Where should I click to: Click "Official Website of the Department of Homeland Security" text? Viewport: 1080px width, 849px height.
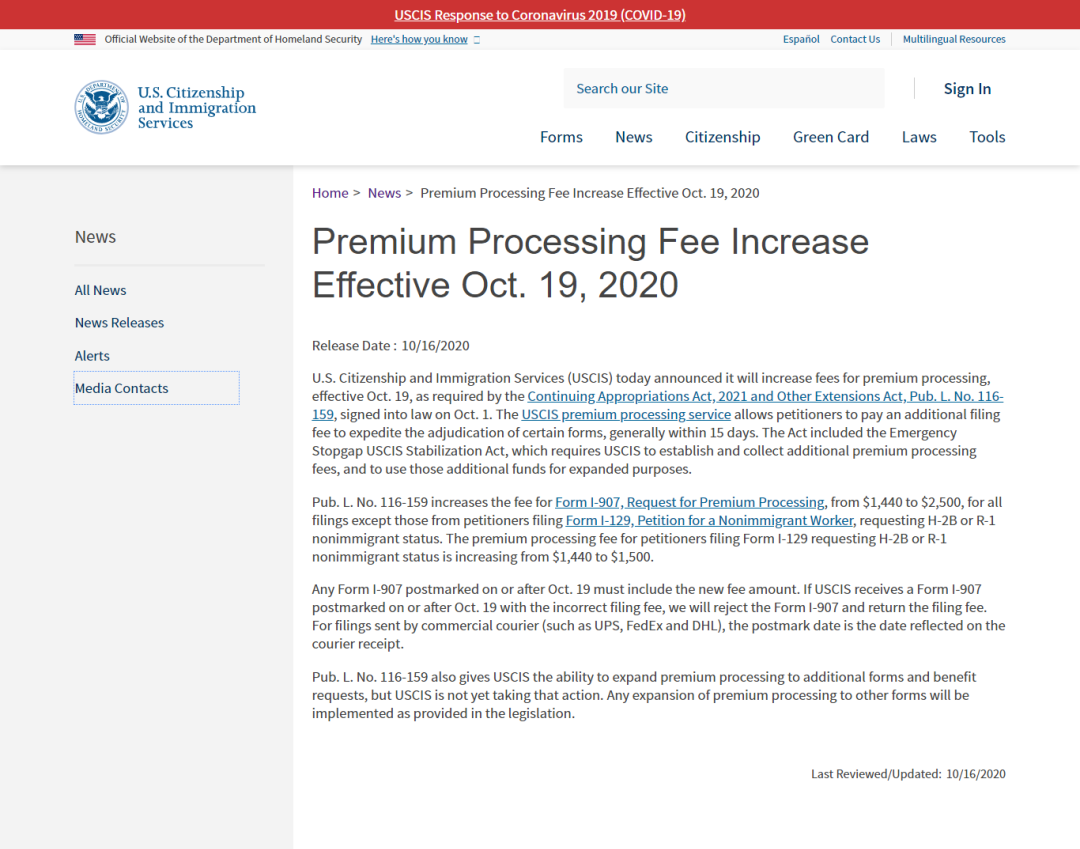coord(233,39)
